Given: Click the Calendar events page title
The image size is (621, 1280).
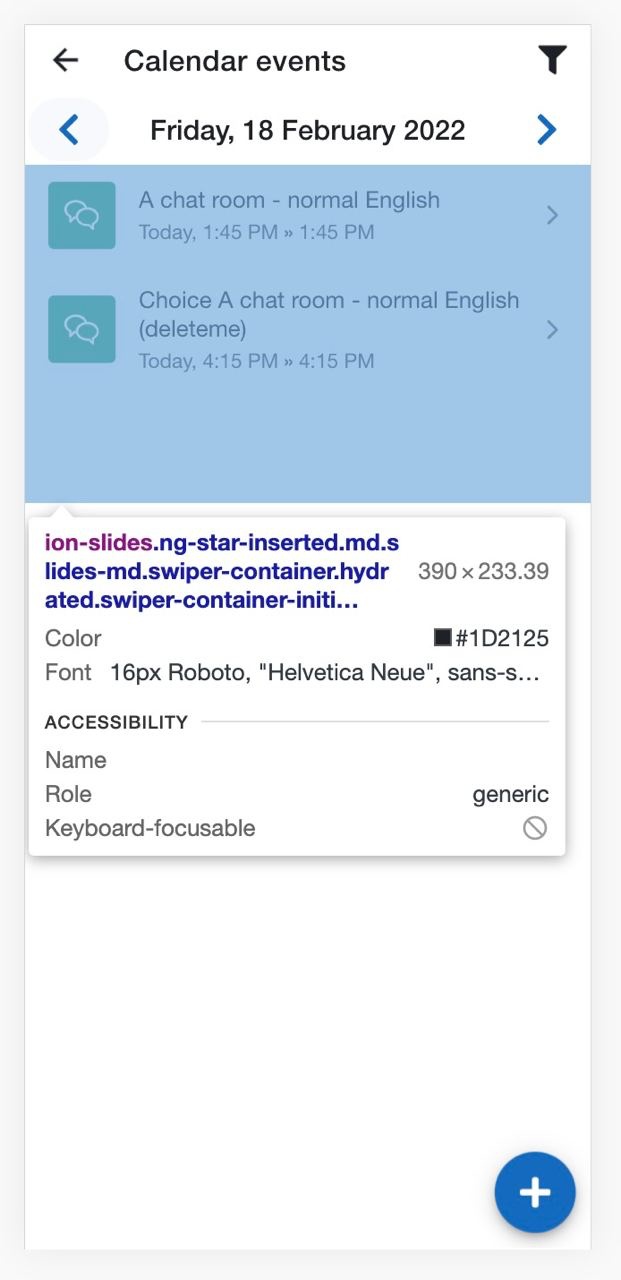Looking at the screenshot, I should click(x=235, y=61).
